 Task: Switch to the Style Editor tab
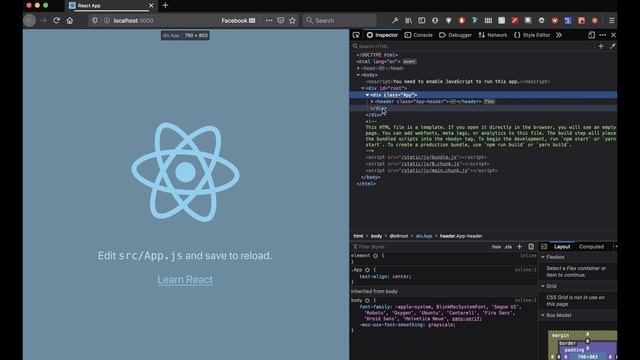532,35
